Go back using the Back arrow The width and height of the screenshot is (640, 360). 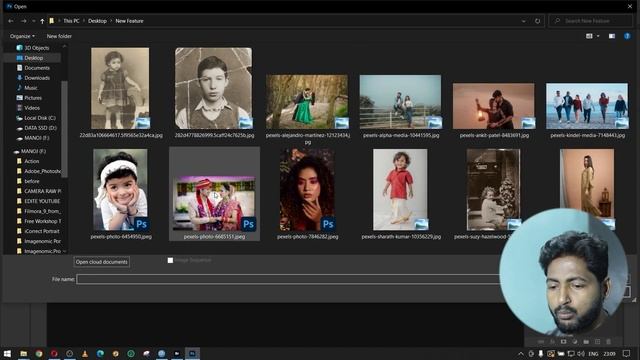pyautogui.click(x=11, y=21)
